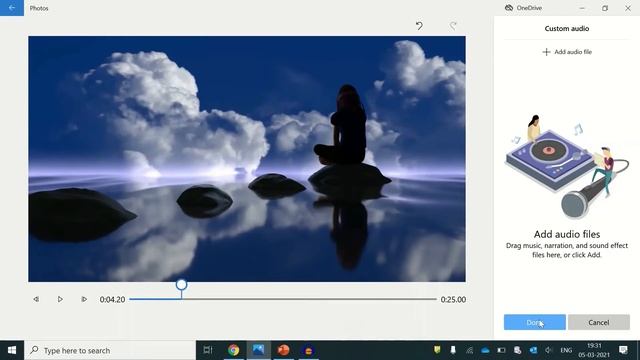Open the Windows Start menu

click(12, 350)
